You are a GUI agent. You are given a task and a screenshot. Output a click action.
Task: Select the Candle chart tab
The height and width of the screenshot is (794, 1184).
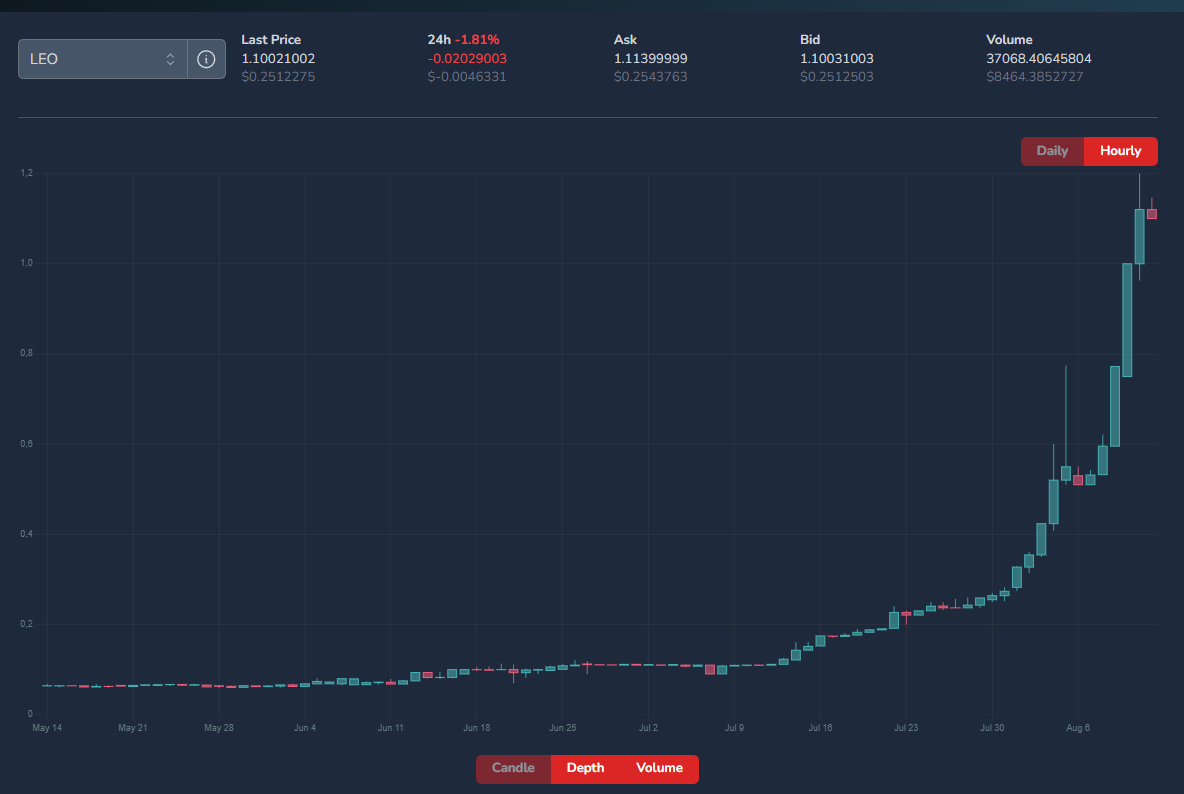tap(513, 768)
